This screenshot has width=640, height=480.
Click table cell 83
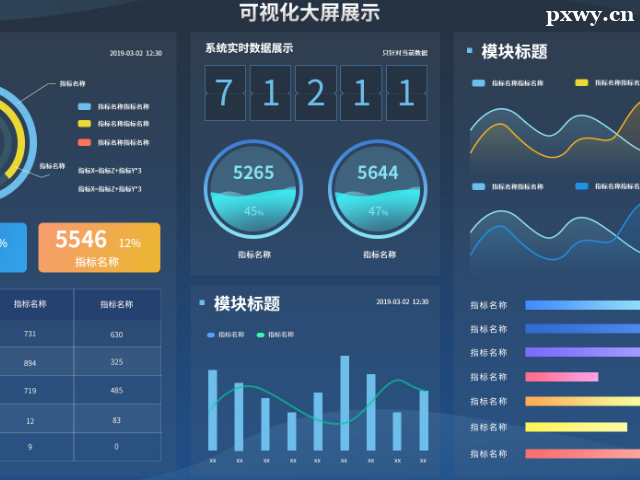point(116,420)
